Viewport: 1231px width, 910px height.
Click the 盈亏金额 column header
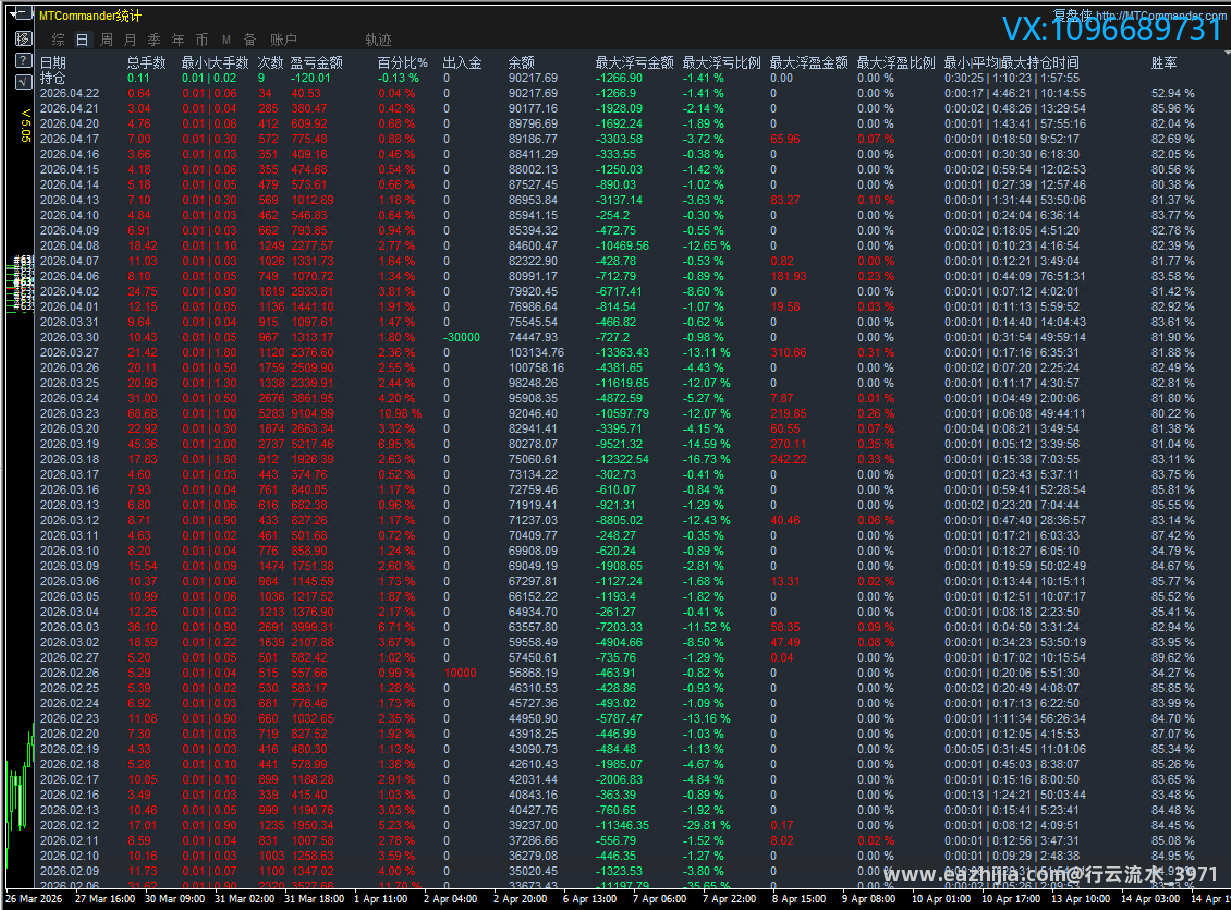coord(317,62)
